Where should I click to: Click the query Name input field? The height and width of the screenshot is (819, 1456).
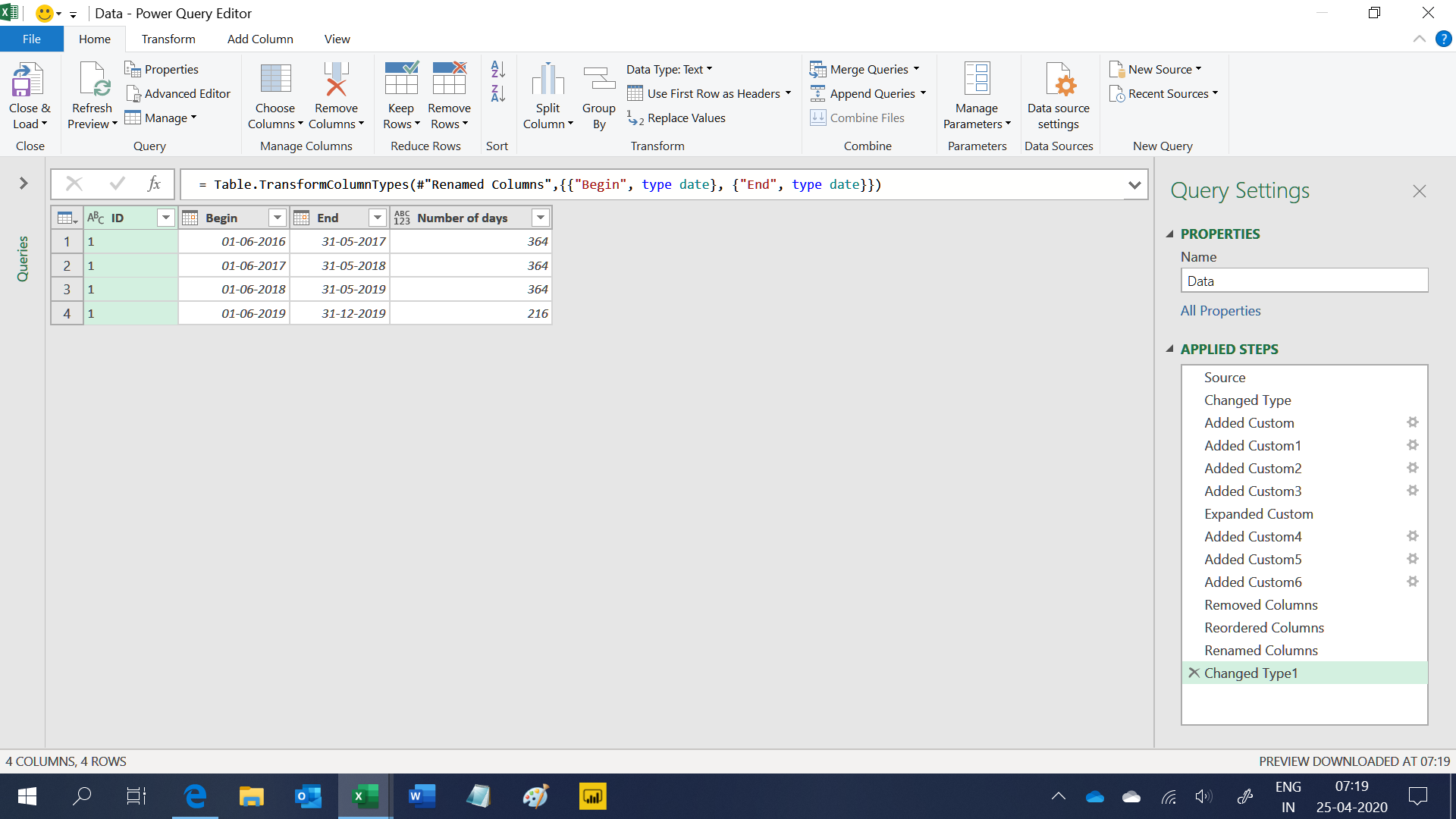click(1304, 281)
